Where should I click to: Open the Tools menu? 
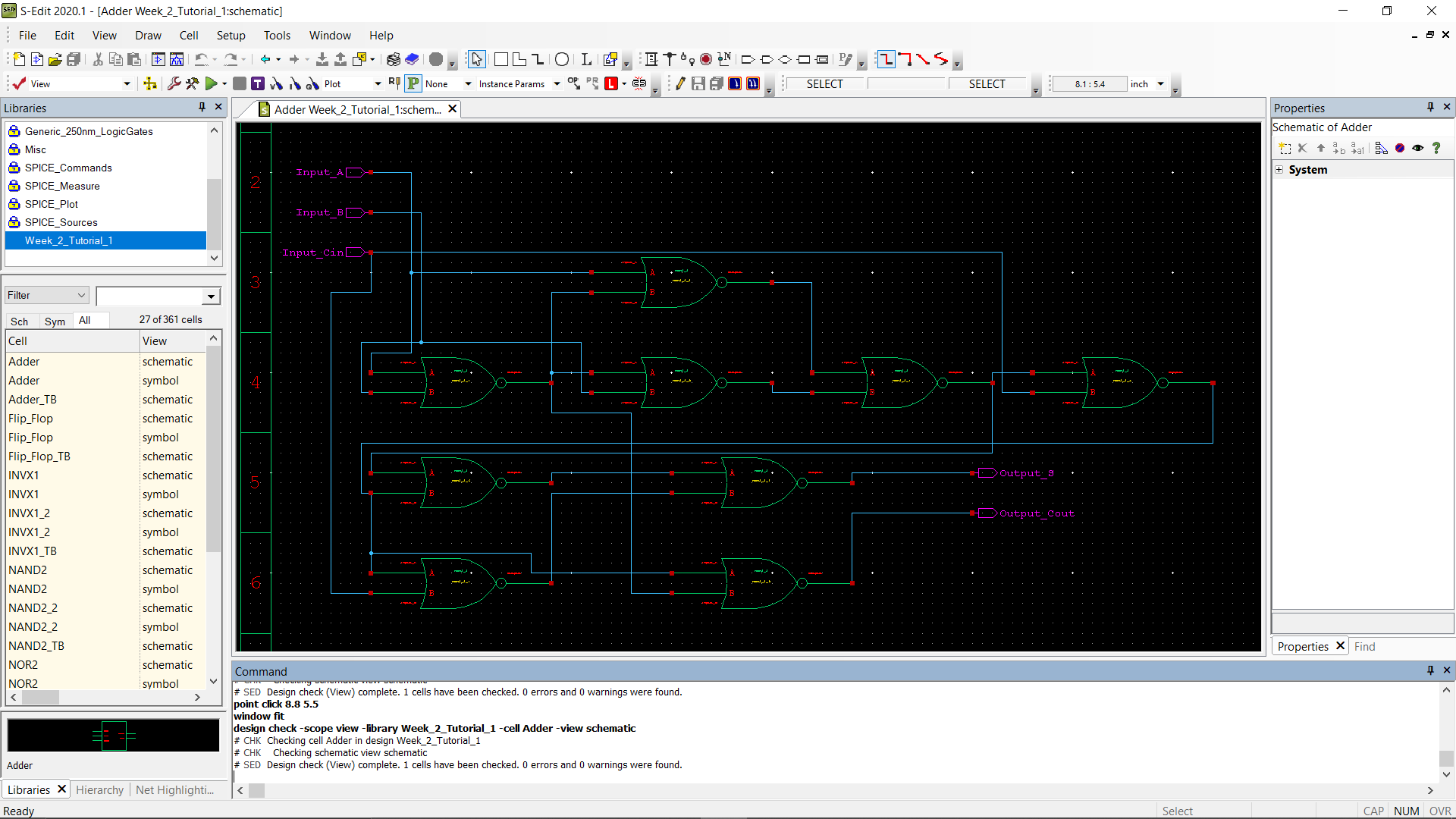point(277,35)
